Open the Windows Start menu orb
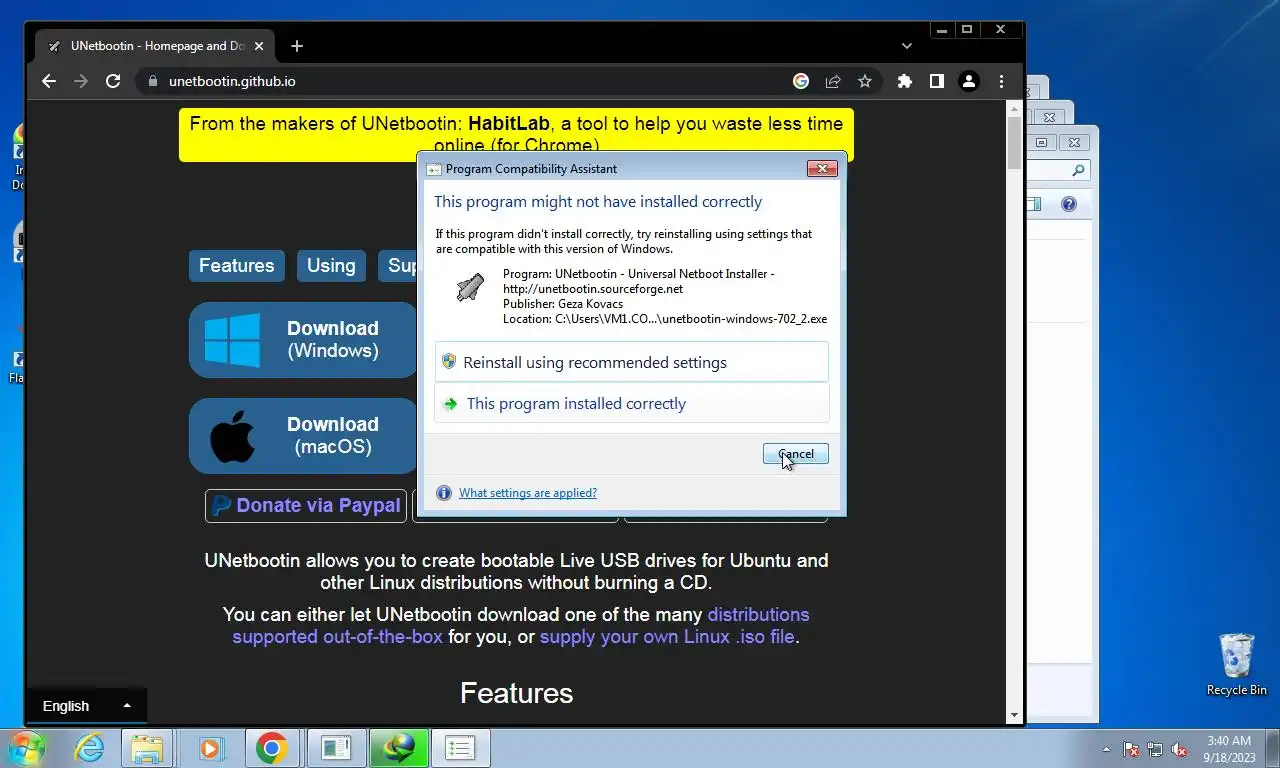 point(27,748)
